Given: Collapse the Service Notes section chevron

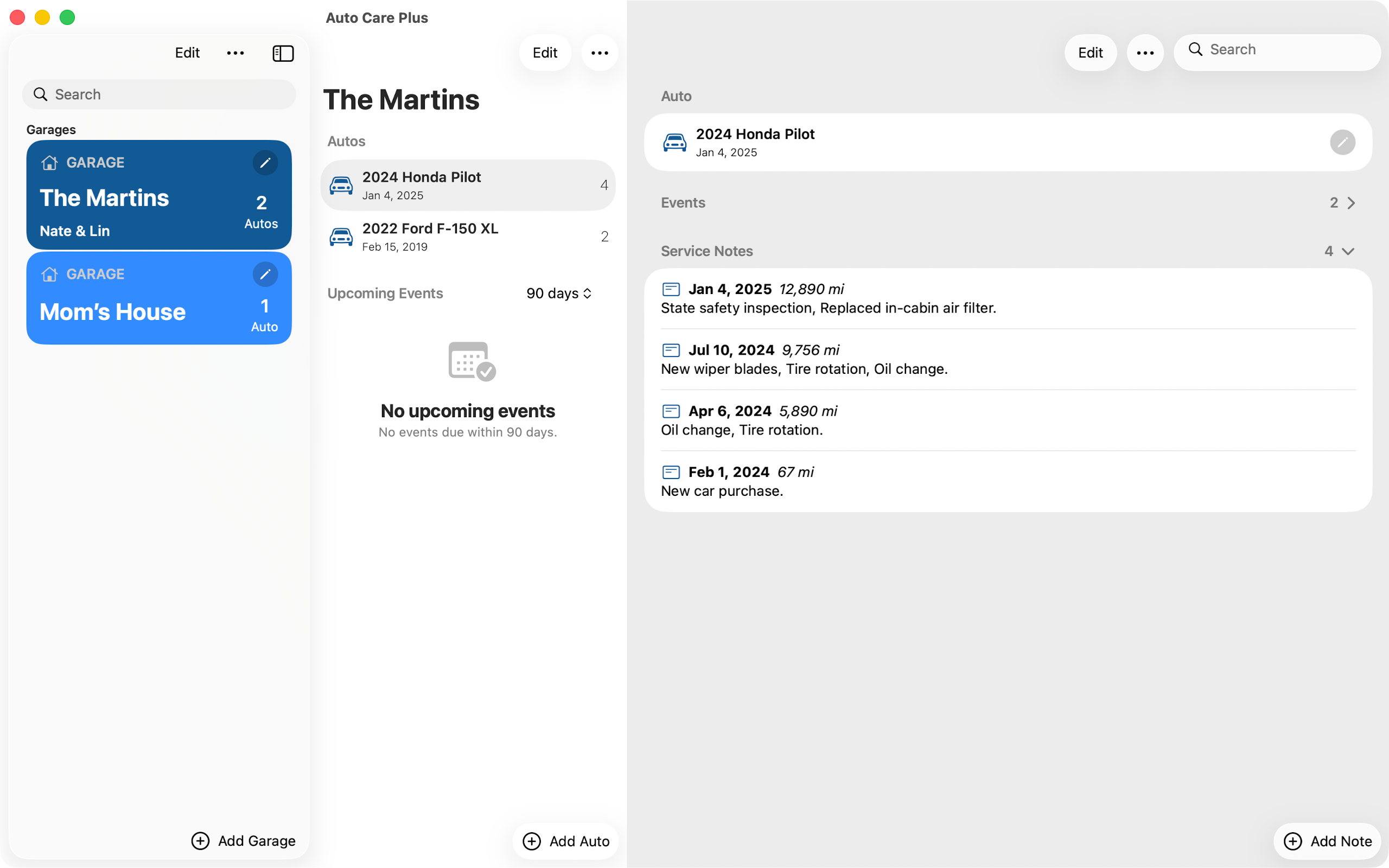Looking at the screenshot, I should (x=1348, y=251).
